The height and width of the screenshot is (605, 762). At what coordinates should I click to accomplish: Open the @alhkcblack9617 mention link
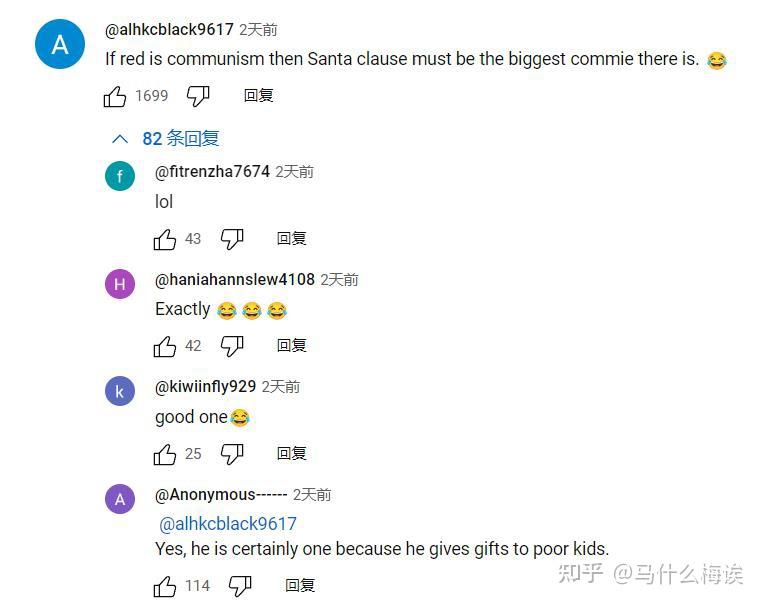[228, 524]
